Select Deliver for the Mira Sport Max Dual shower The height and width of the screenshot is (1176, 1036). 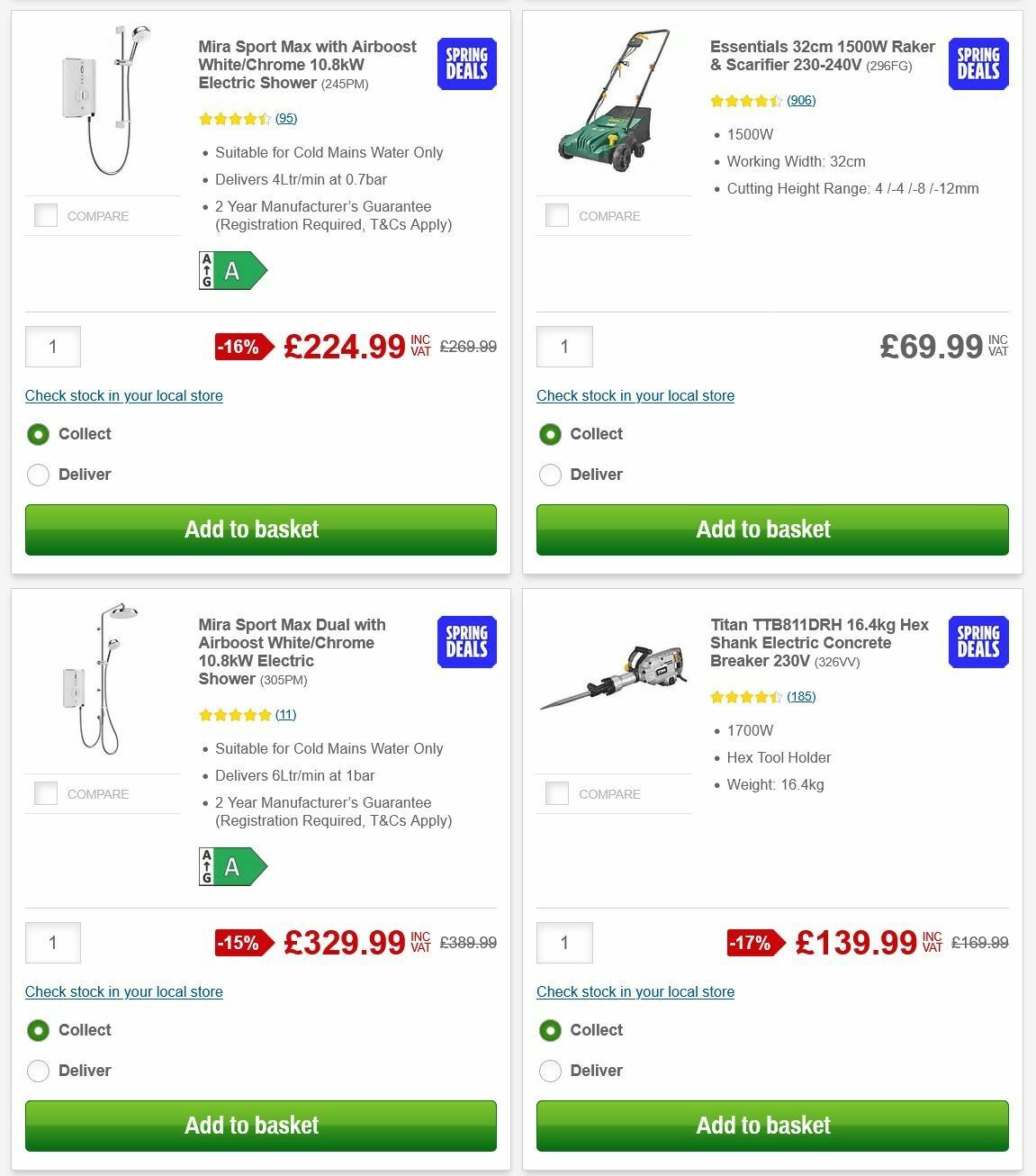(x=38, y=1071)
